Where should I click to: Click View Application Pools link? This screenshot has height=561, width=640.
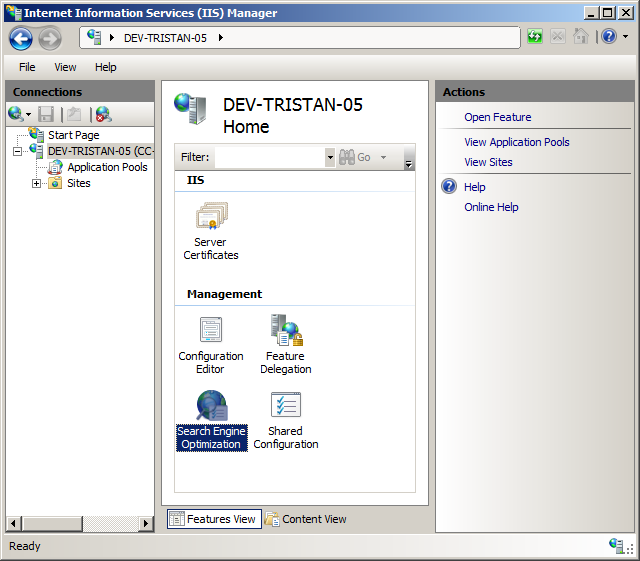pyautogui.click(x=516, y=142)
